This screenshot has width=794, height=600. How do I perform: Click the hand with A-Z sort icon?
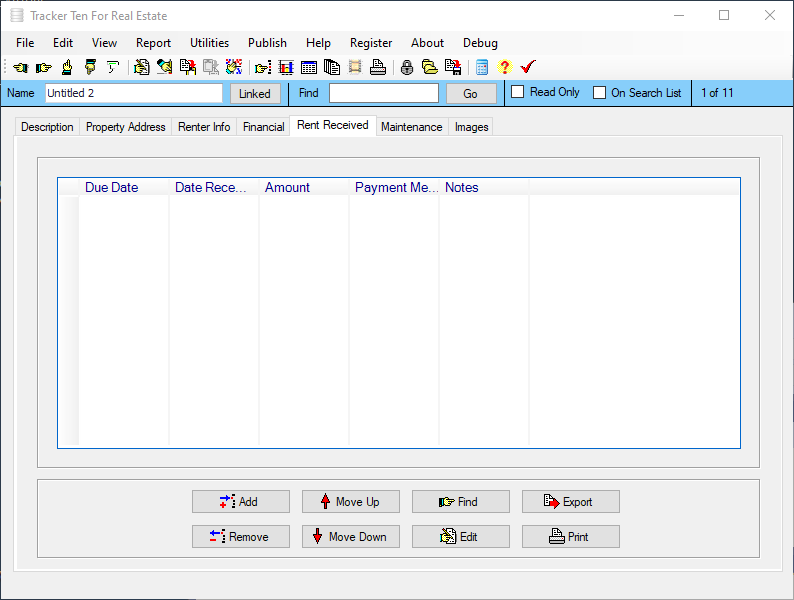click(x=234, y=67)
